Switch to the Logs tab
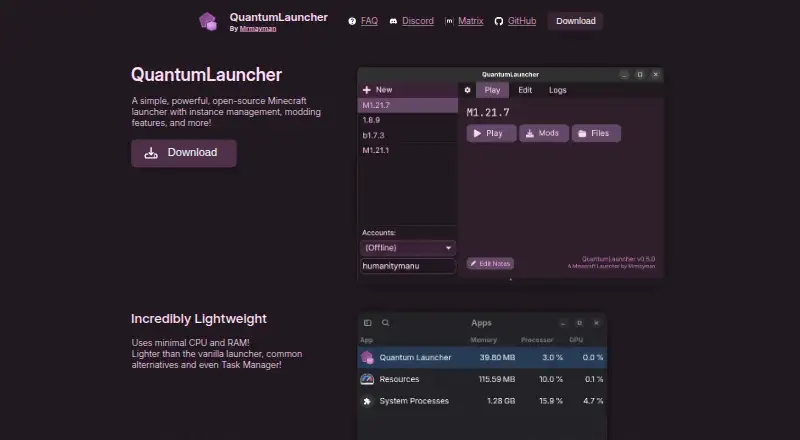 pos(558,90)
